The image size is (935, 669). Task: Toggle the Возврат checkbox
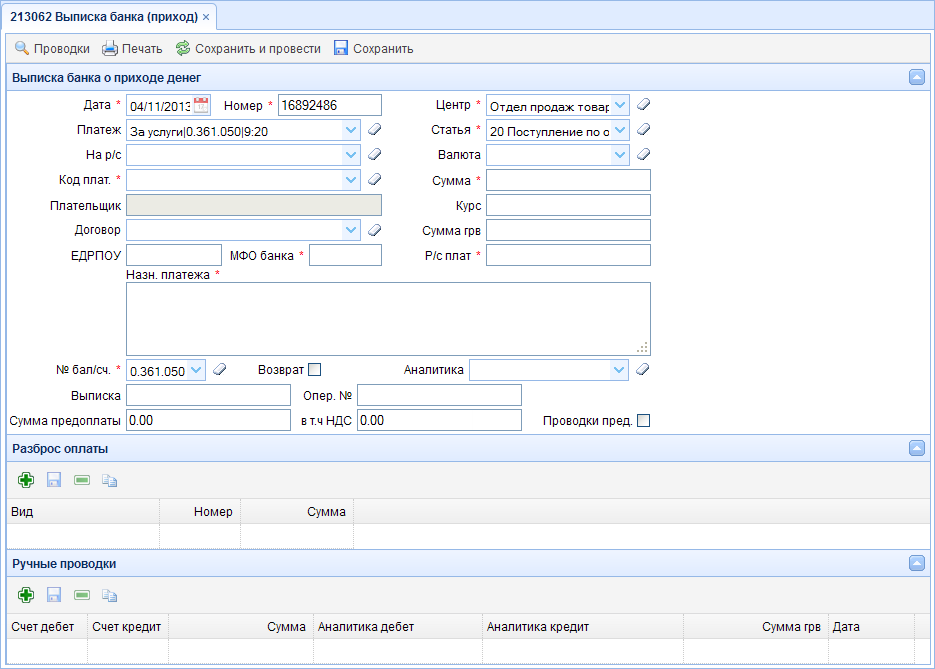[x=315, y=370]
